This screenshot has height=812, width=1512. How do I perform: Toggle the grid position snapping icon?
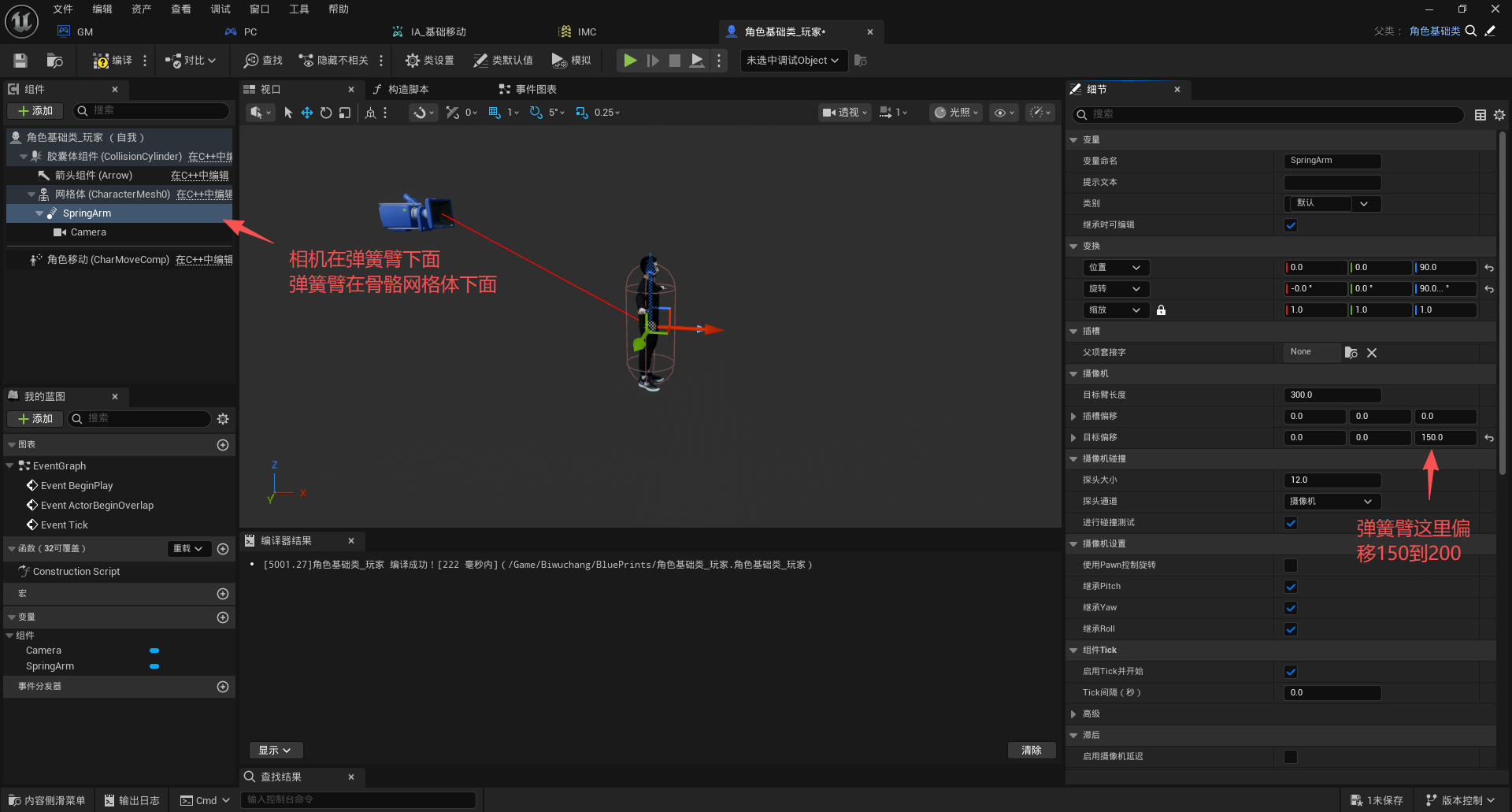[495, 113]
